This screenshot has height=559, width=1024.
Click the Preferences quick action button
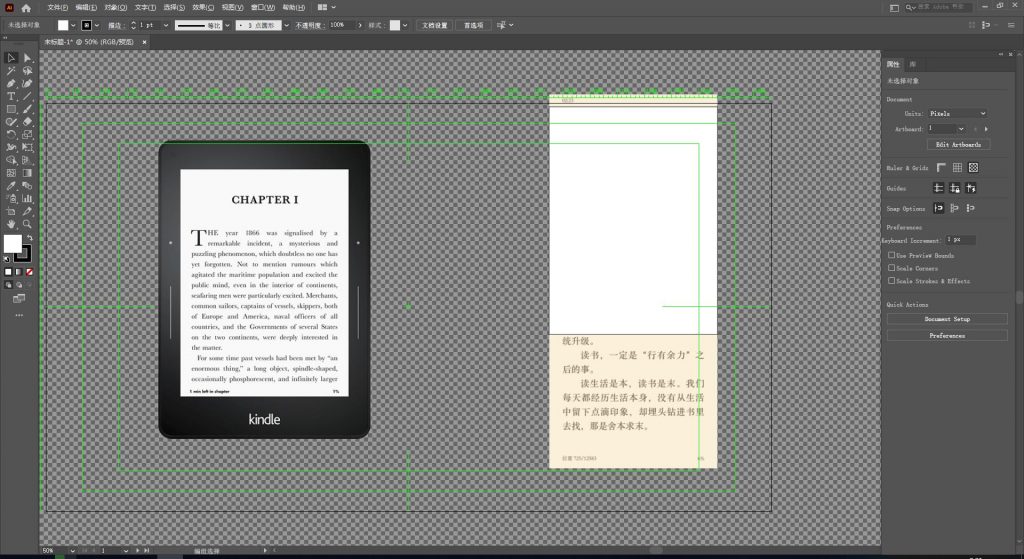coord(947,336)
